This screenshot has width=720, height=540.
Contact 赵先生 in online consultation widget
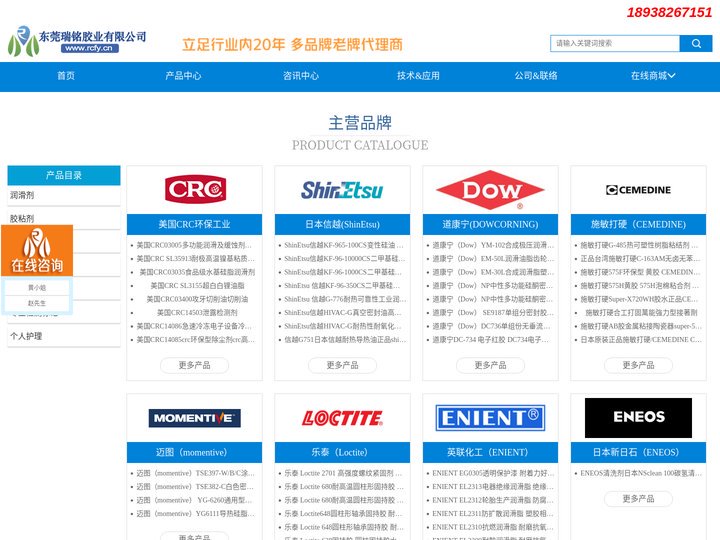[x=37, y=303]
